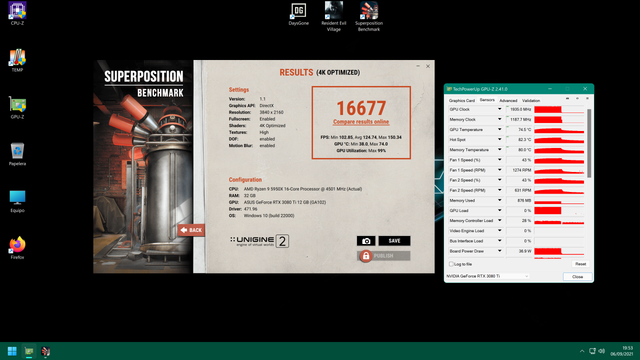Viewport: 640px width, 360px height.
Task: Select GPU-Z in the taskbar
Action: (29, 351)
